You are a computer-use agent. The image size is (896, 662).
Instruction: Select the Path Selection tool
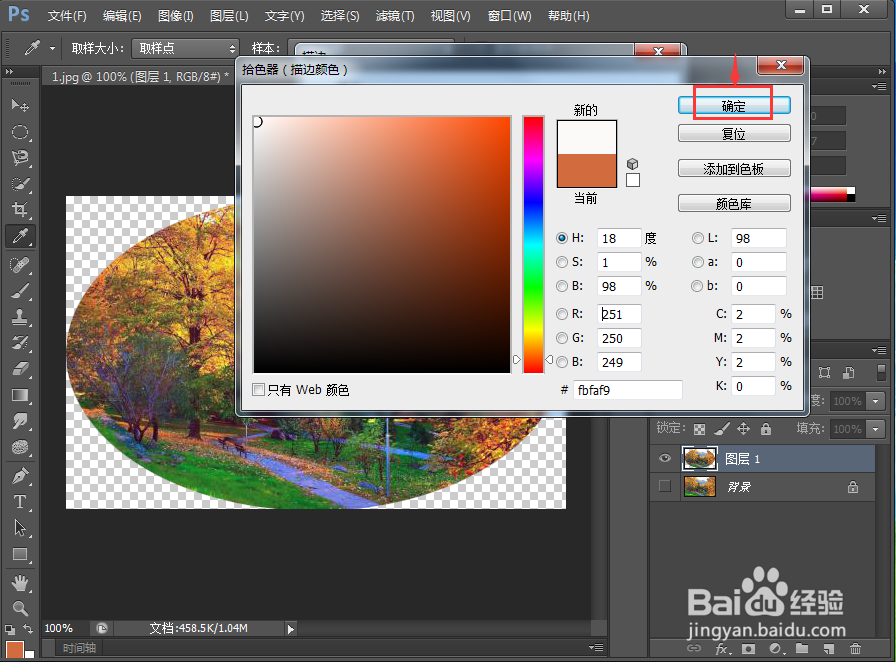point(20,528)
